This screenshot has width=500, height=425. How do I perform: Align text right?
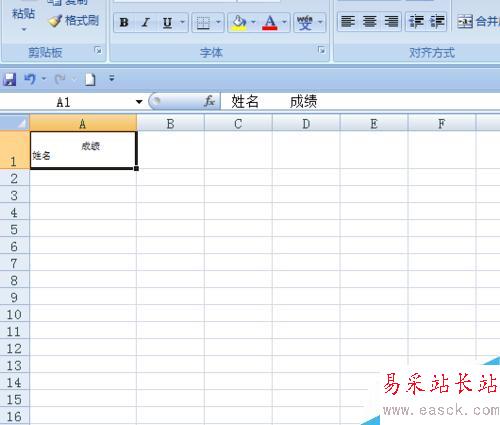[x=391, y=22]
